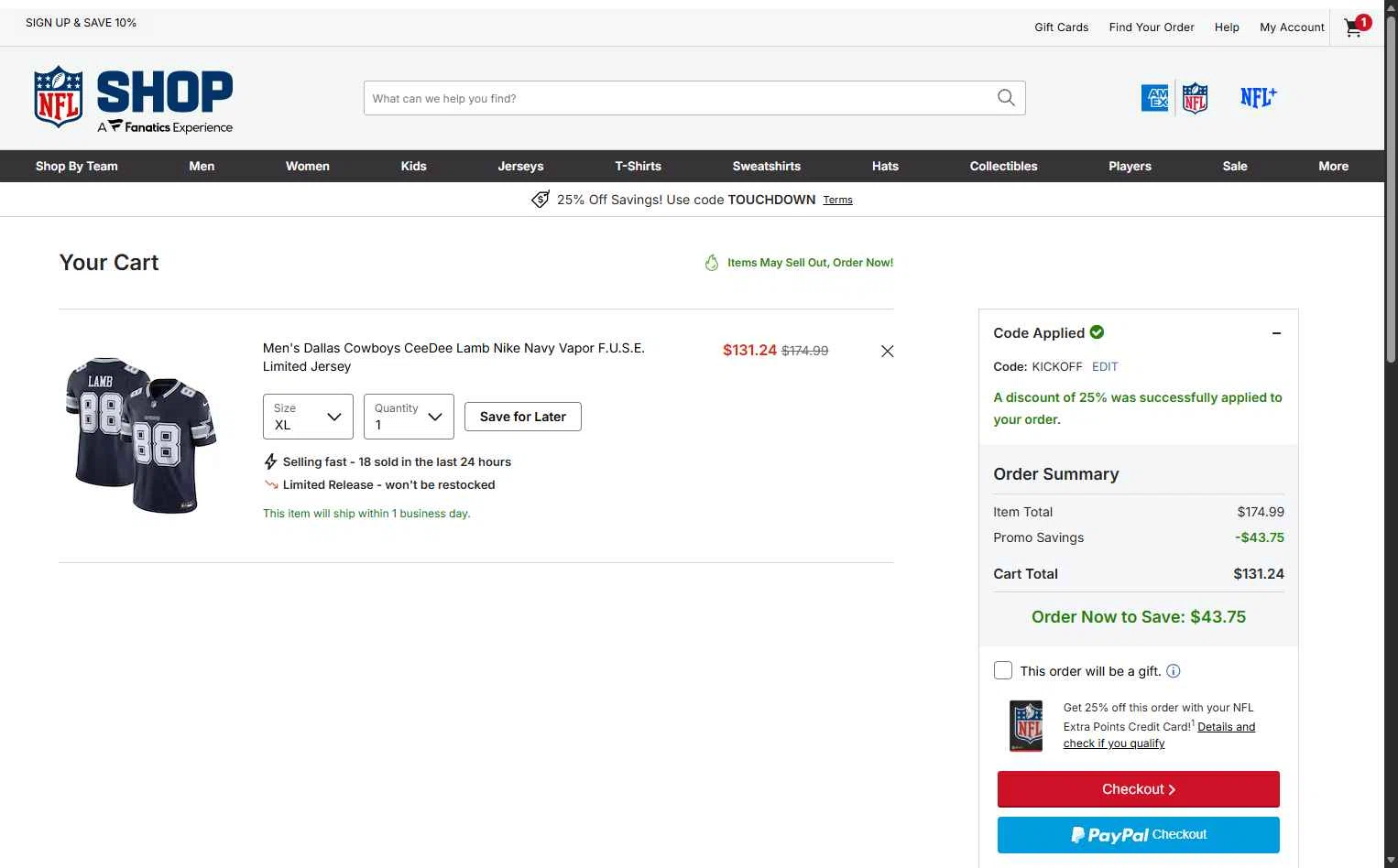Click Sign Up & Save 10% link

tap(81, 23)
